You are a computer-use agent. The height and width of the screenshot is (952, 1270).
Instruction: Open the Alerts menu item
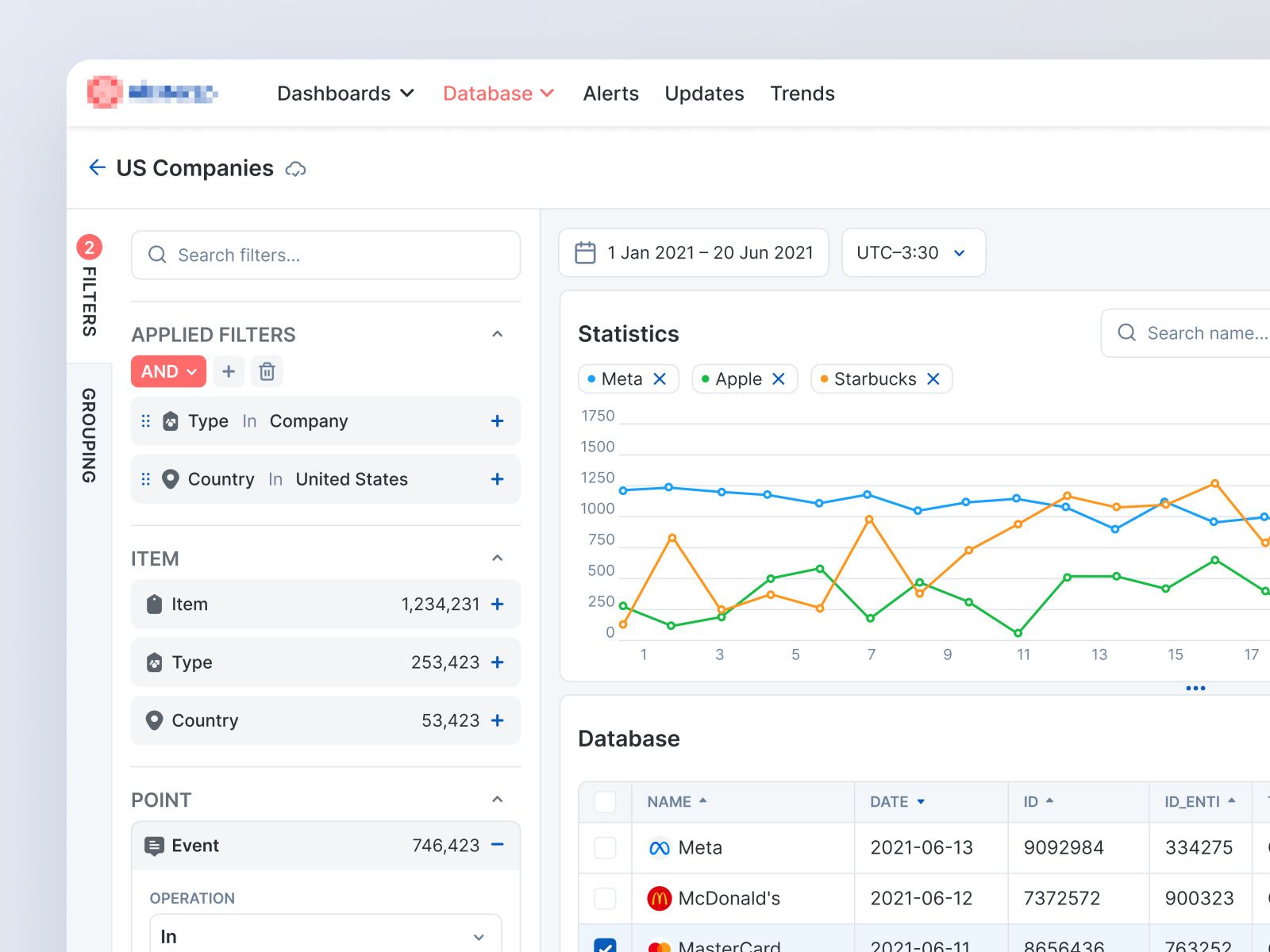pyautogui.click(x=610, y=94)
